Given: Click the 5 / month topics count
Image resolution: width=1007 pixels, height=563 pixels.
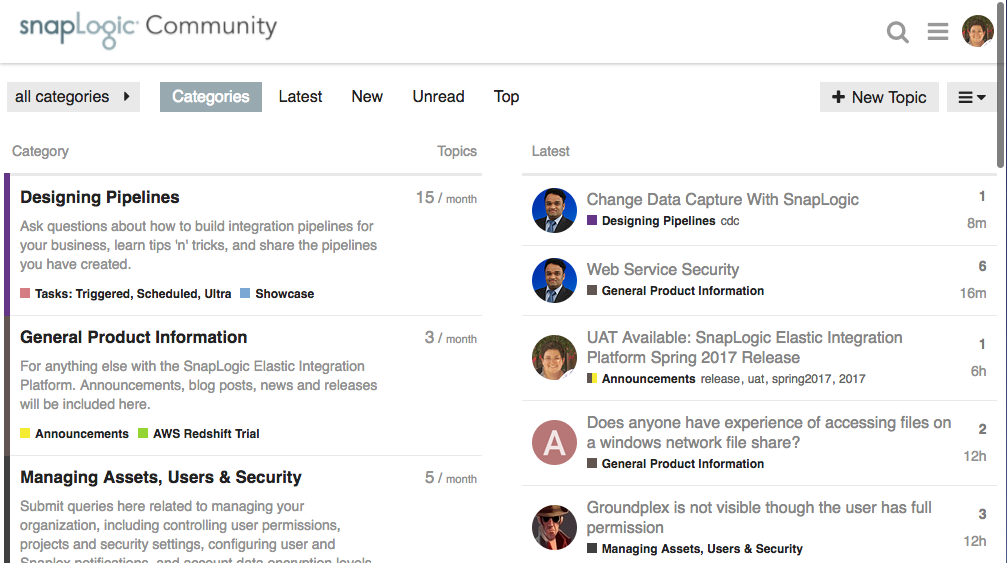Looking at the screenshot, I should tap(451, 478).
